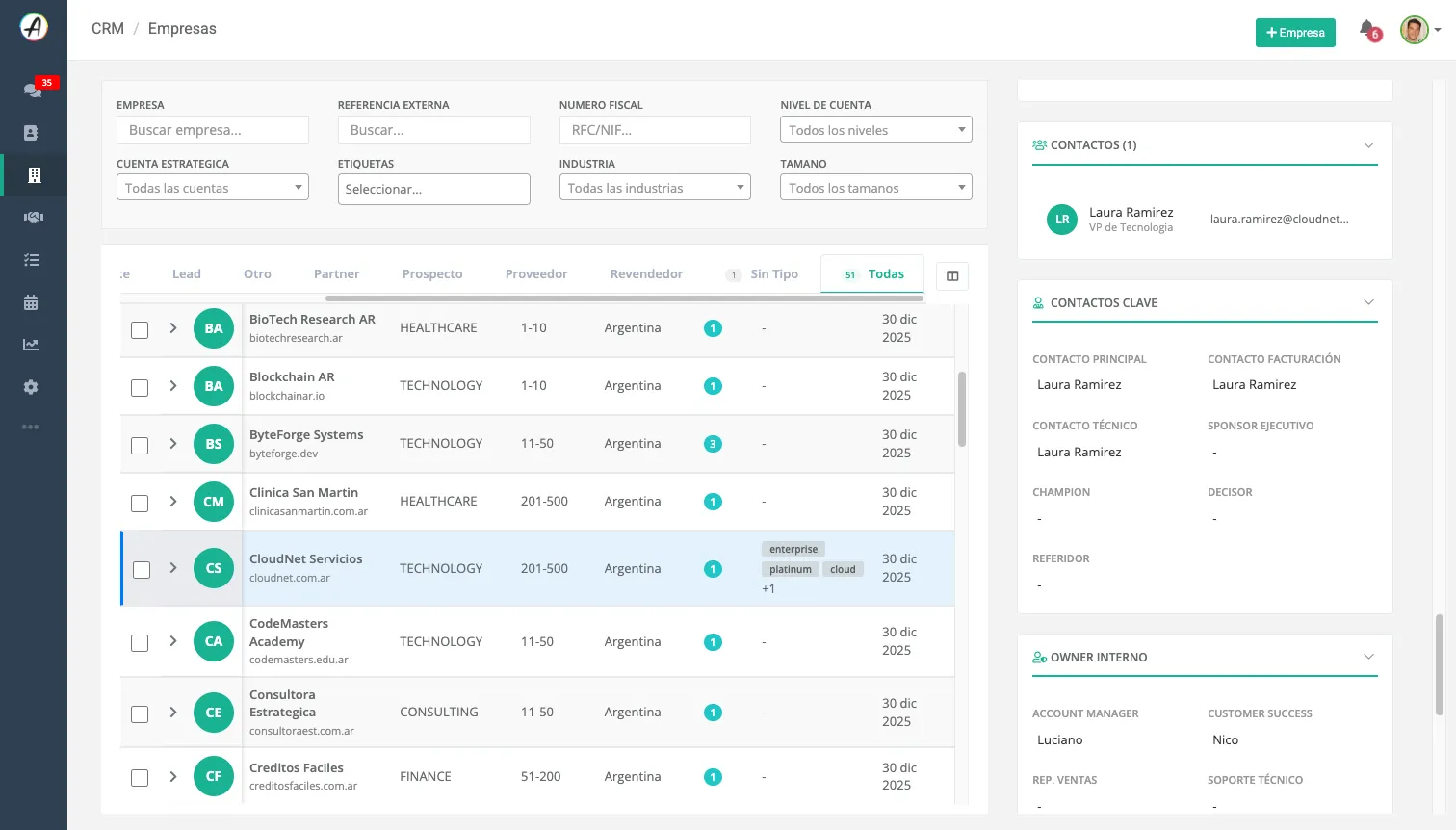Collapse the Contactos Clave panel

click(x=1368, y=302)
